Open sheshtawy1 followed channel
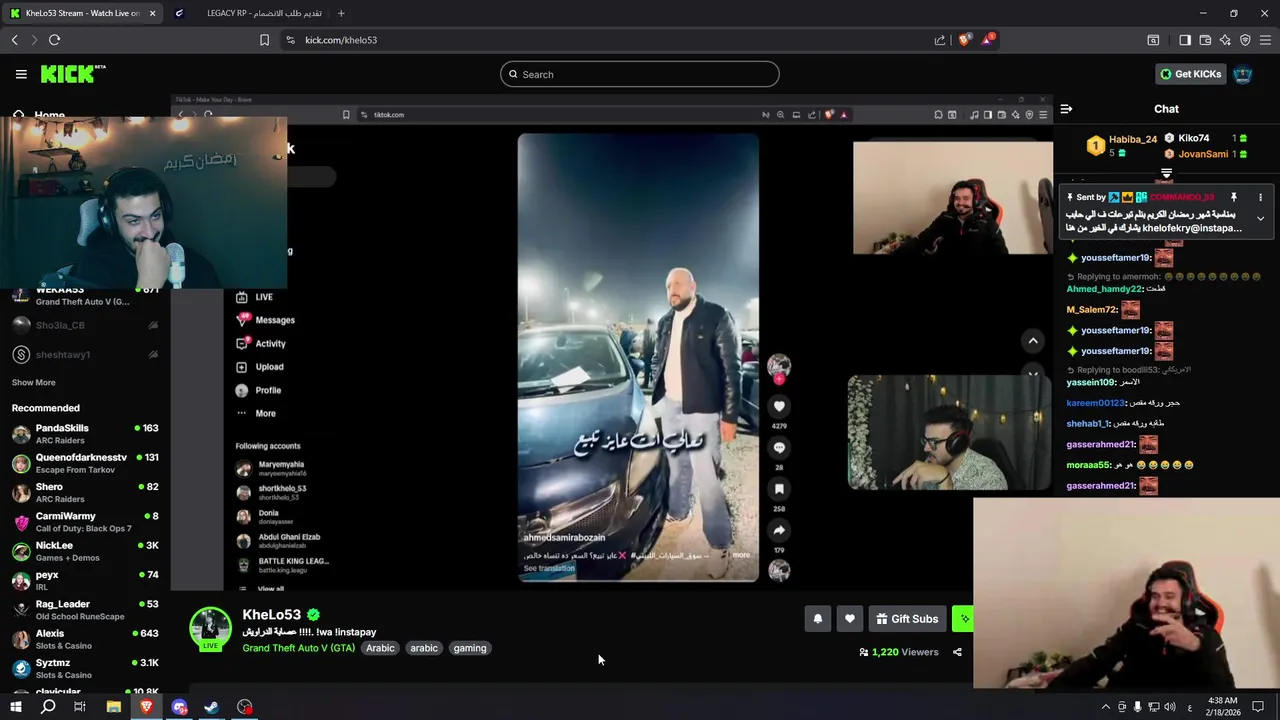The height and width of the screenshot is (720, 1280). click(x=85, y=354)
